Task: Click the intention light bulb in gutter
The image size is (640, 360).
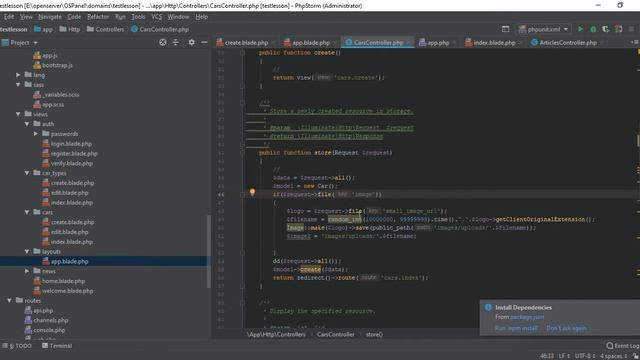Action: tap(252, 192)
